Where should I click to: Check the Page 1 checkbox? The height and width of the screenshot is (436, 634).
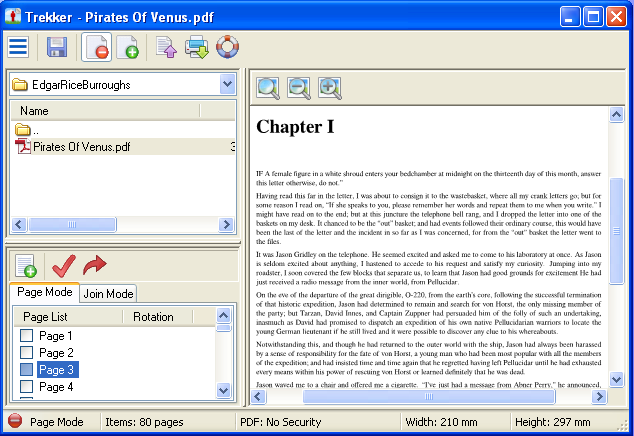pyautogui.click(x=27, y=335)
